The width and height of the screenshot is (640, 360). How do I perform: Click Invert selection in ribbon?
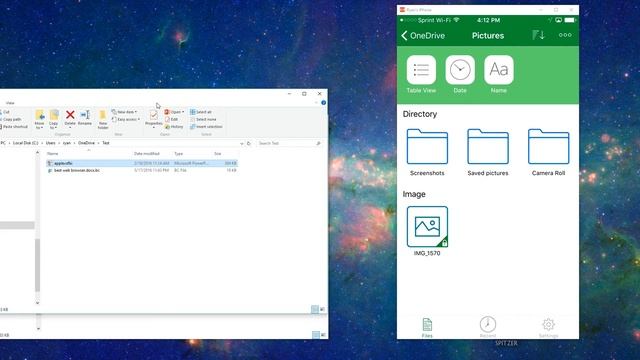[x=206, y=127]
